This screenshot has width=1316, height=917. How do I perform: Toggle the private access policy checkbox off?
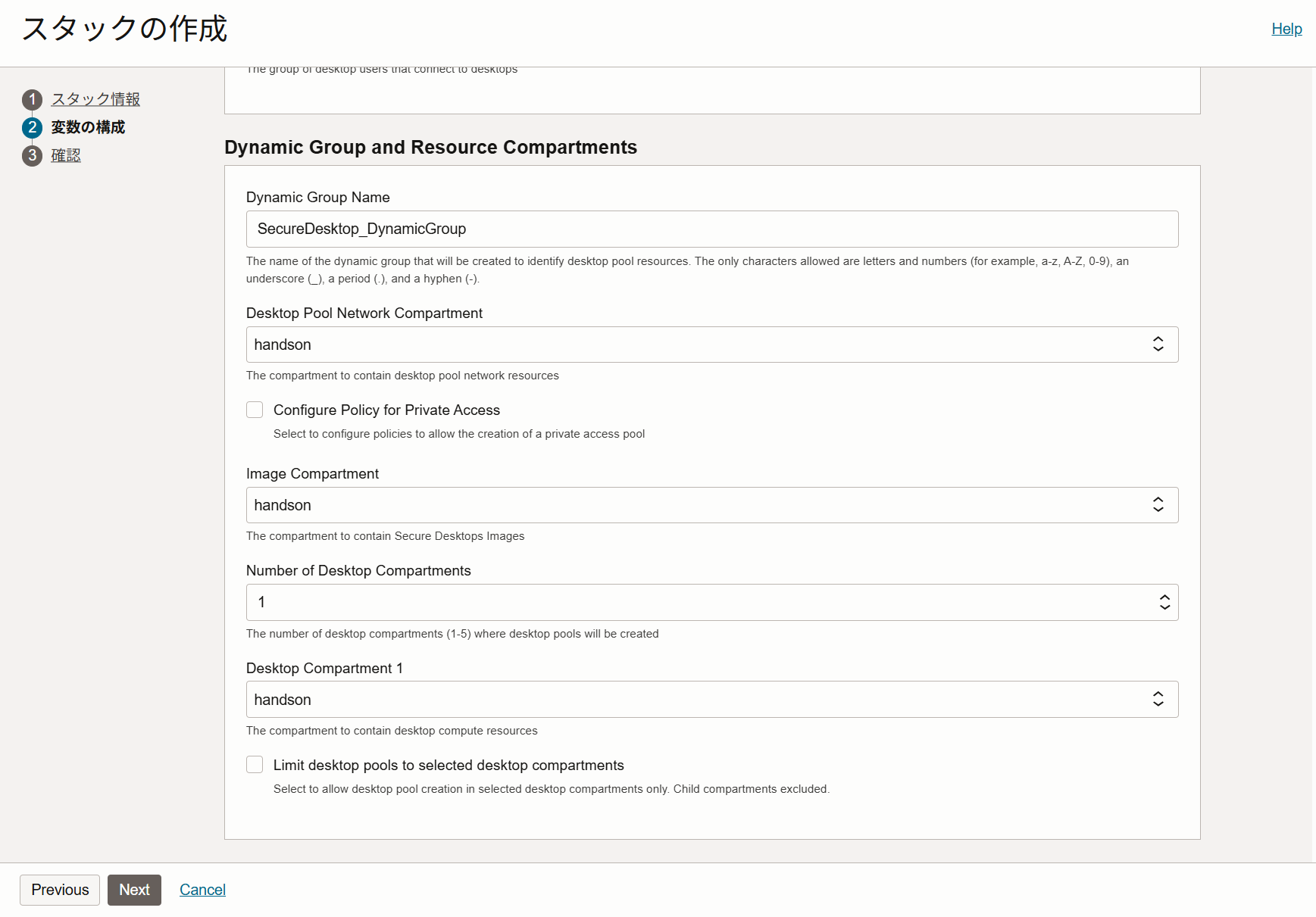pos(255,410)
